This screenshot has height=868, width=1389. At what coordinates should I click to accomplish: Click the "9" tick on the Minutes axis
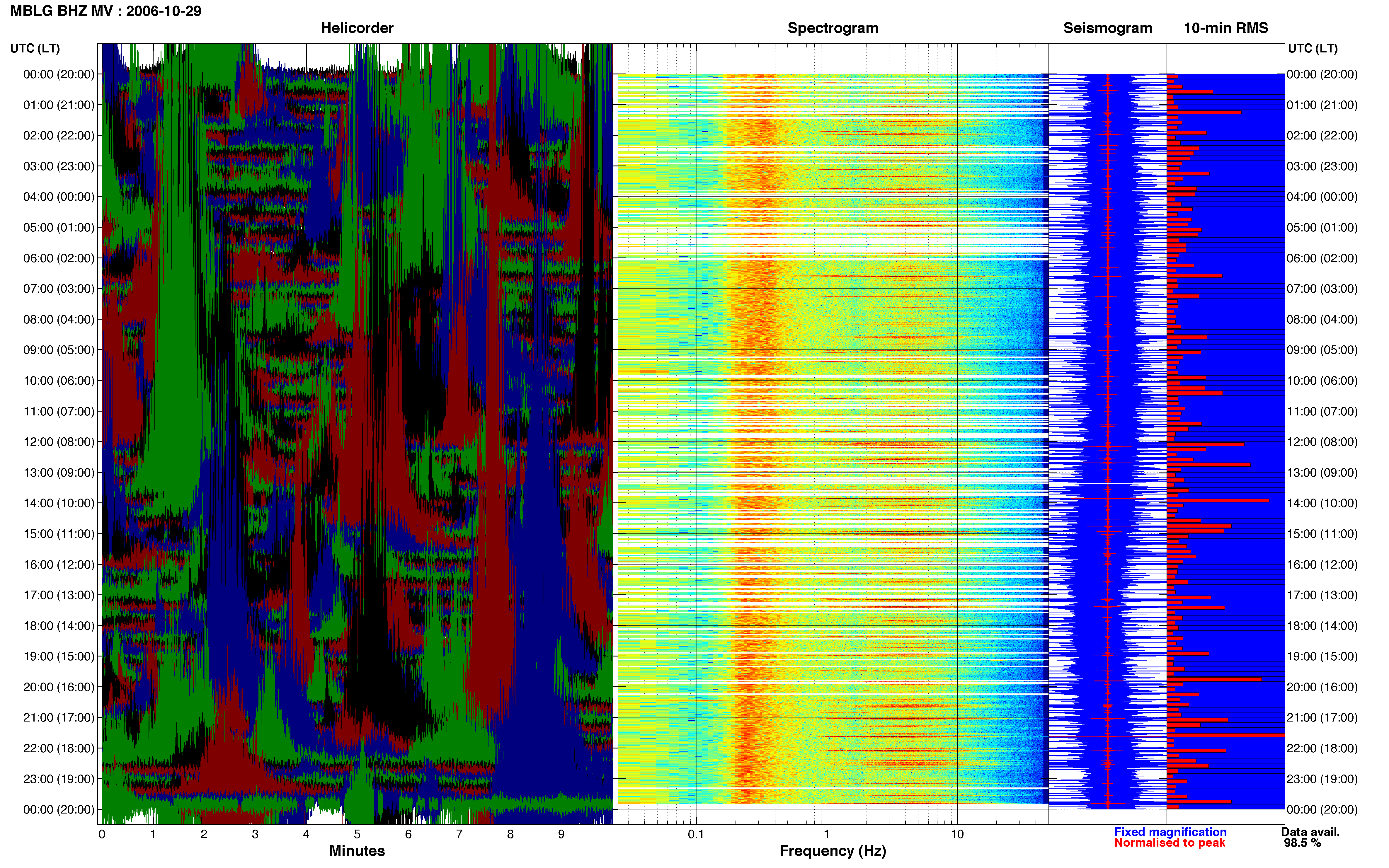[x=561, y=834]
